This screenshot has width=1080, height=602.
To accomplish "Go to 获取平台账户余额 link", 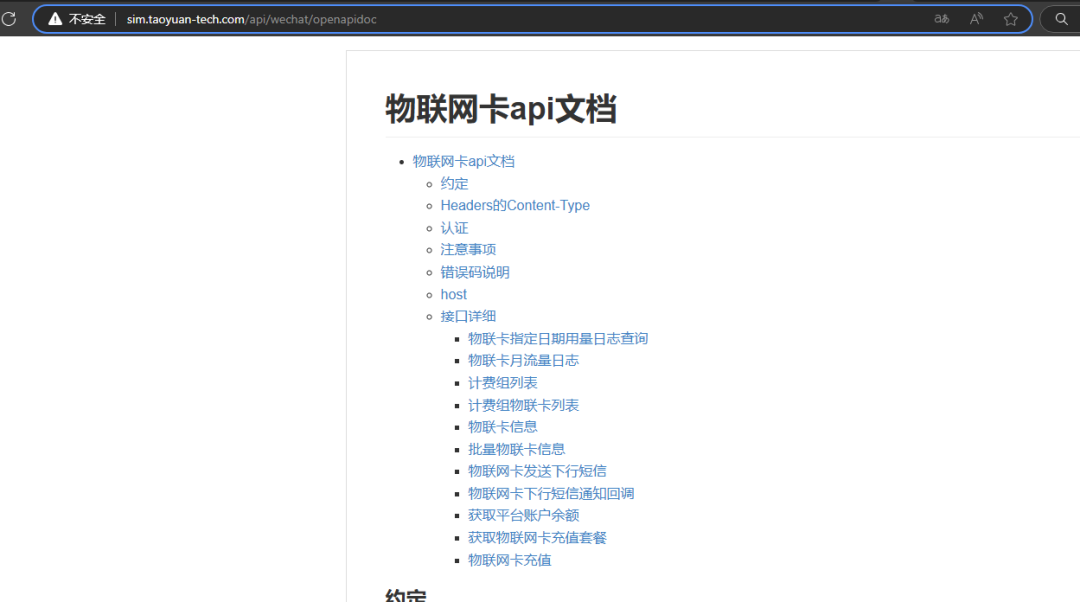I will pos(523,515).
